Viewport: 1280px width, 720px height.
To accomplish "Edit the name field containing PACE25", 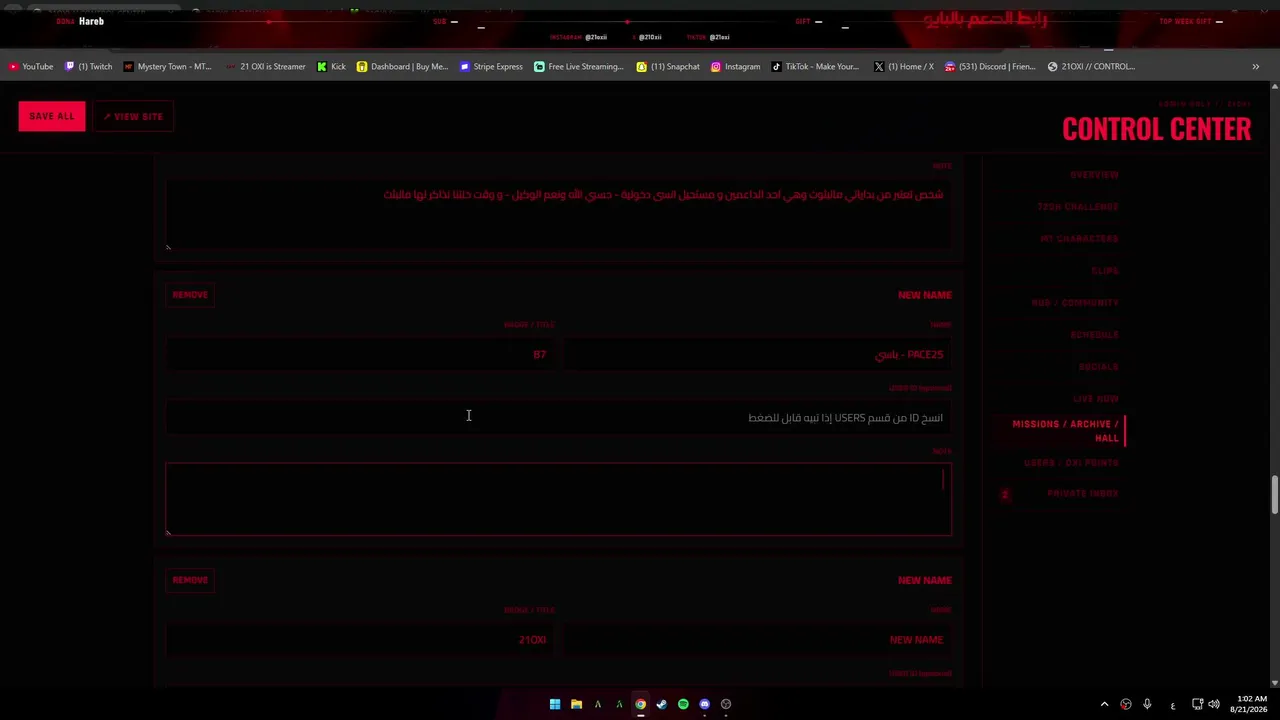I will coord(756,355).
